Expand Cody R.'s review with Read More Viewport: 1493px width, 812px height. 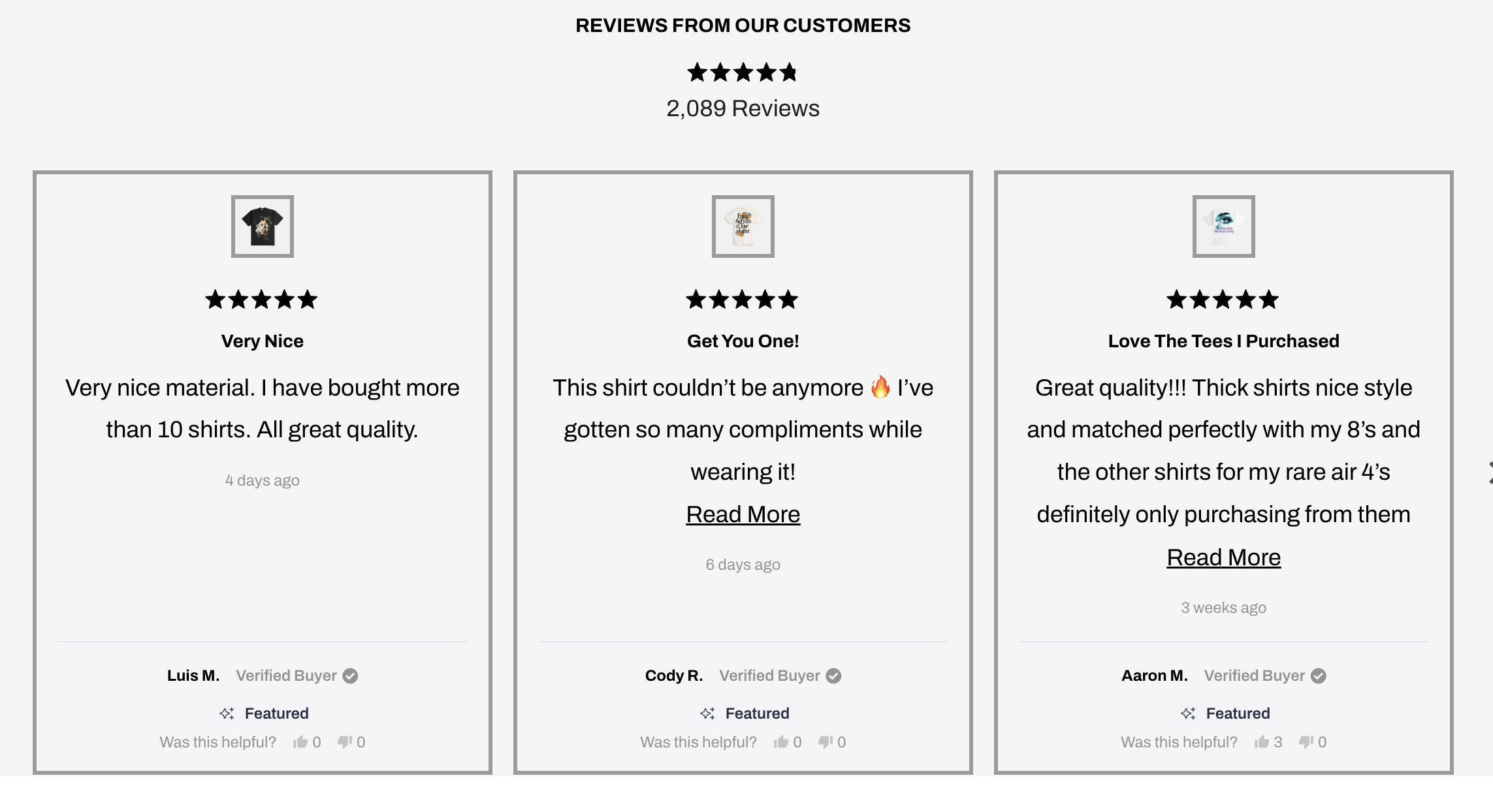click(x=743, y=514)
